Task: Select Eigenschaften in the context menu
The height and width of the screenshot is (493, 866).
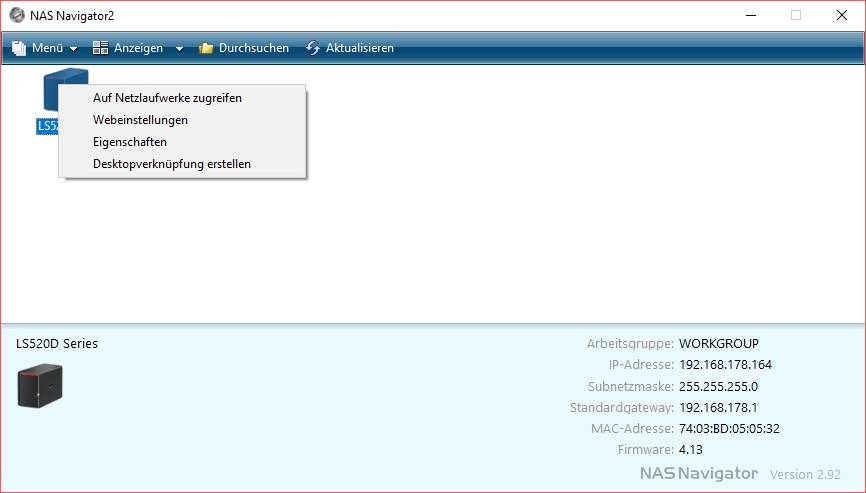Action: point(182,142)
